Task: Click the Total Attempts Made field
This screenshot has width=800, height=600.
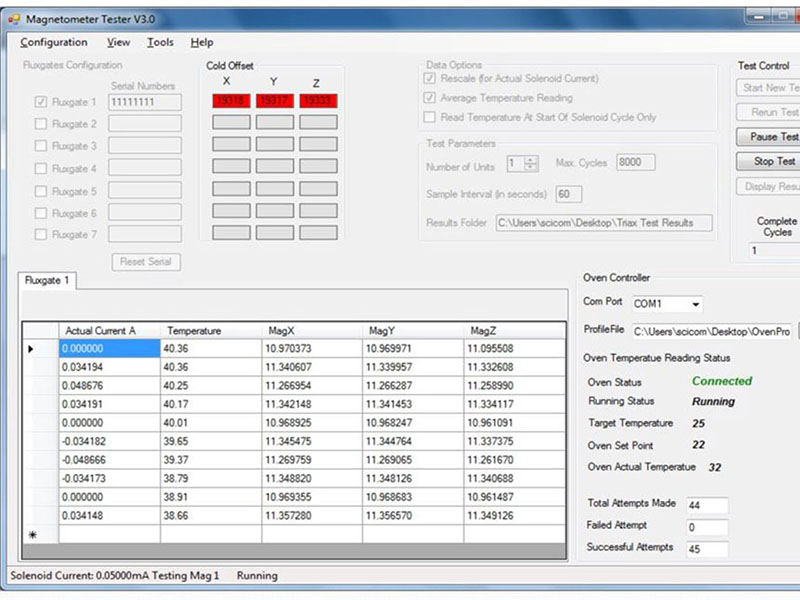Action: click(x=707, y=505)
